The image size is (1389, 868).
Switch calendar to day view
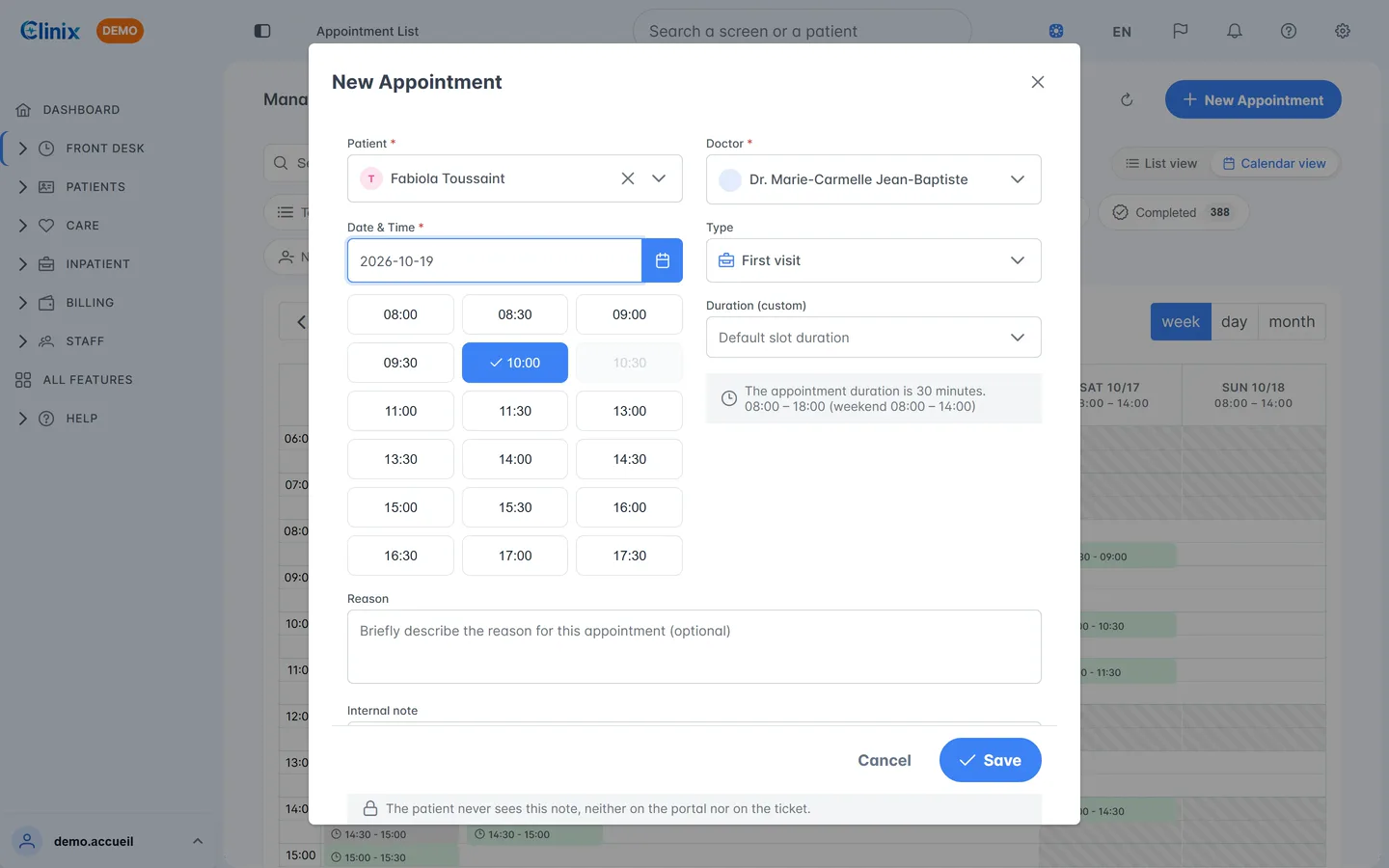(x=1234, y=322)
